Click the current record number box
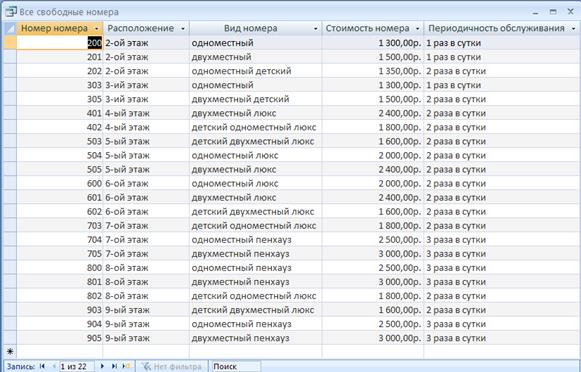Image resolution: width=581 pixels, height=372 pixels. coord(76,366)
